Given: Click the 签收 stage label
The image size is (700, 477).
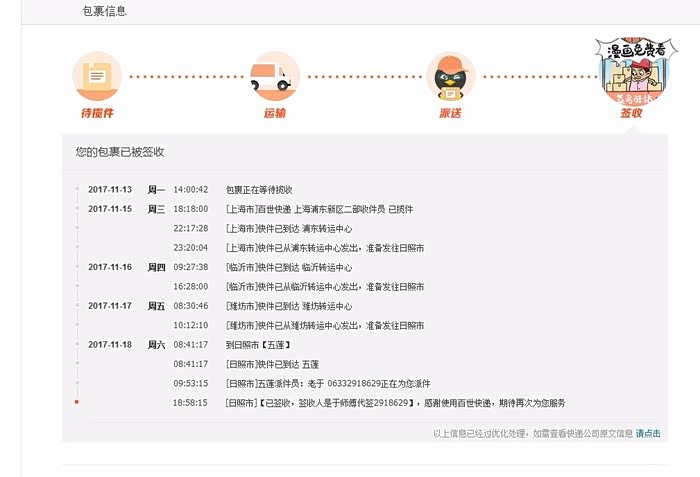Looking at the screenshot, I should tap(630, 113).
